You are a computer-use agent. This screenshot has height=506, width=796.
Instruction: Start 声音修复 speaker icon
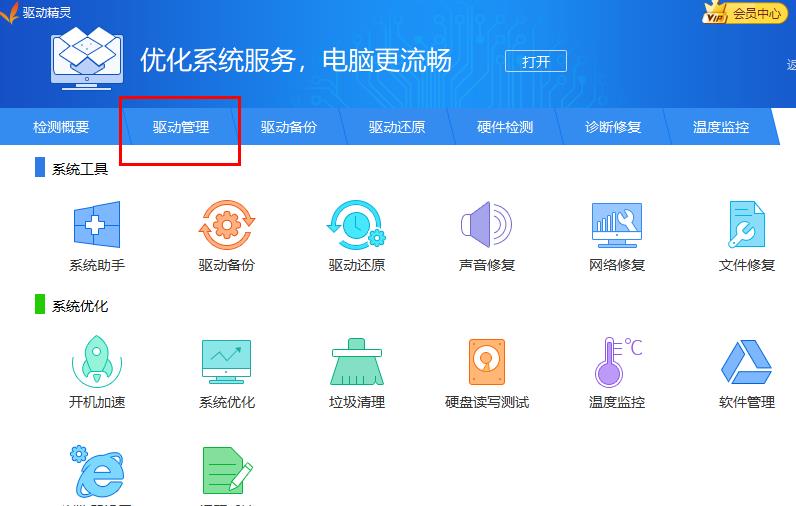pyautogui.click(x=486, y=224)
